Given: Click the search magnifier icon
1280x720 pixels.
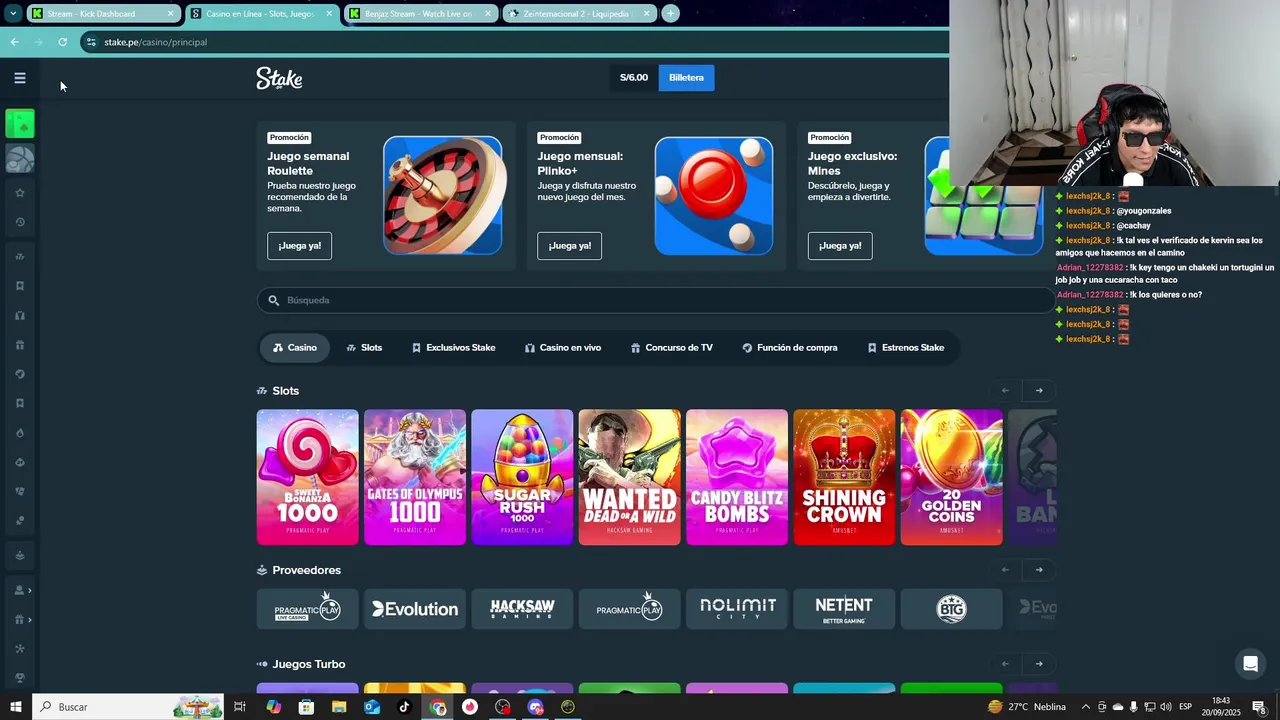Looking at the screenshot, I should (x=273, y=300).
